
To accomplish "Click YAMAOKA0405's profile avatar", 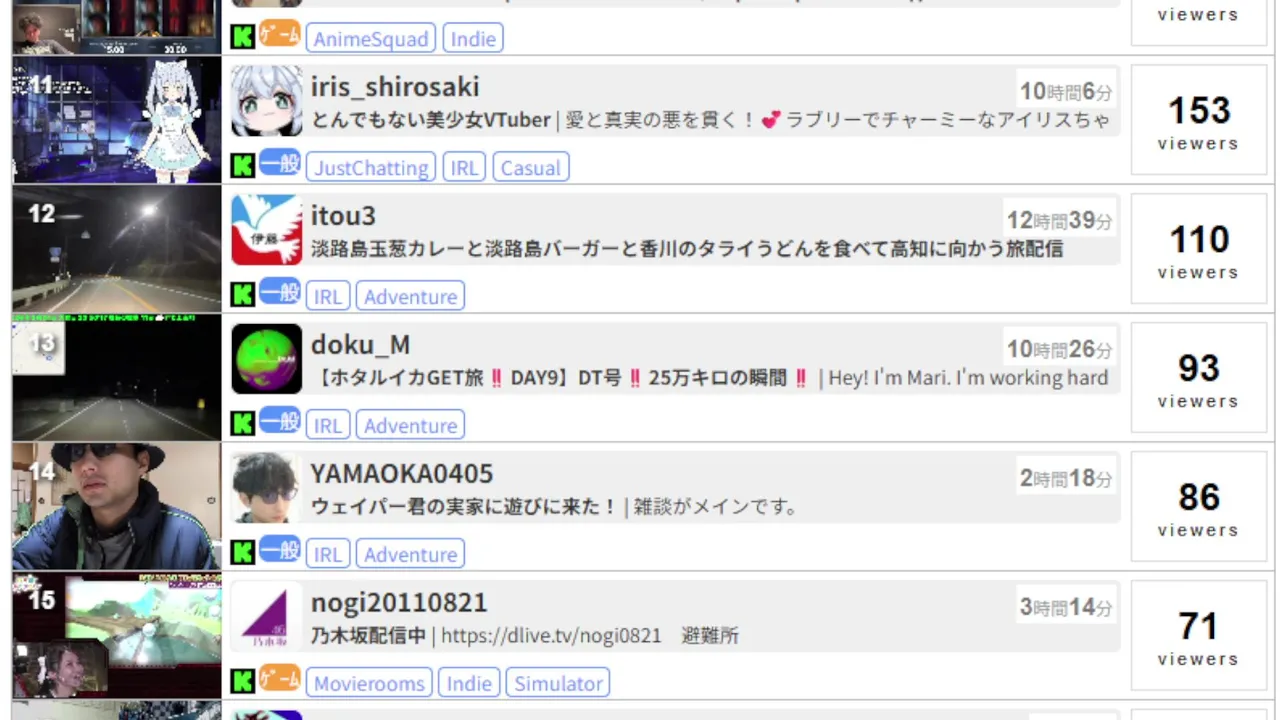I will pyautogui.click(x=266, y=488).
